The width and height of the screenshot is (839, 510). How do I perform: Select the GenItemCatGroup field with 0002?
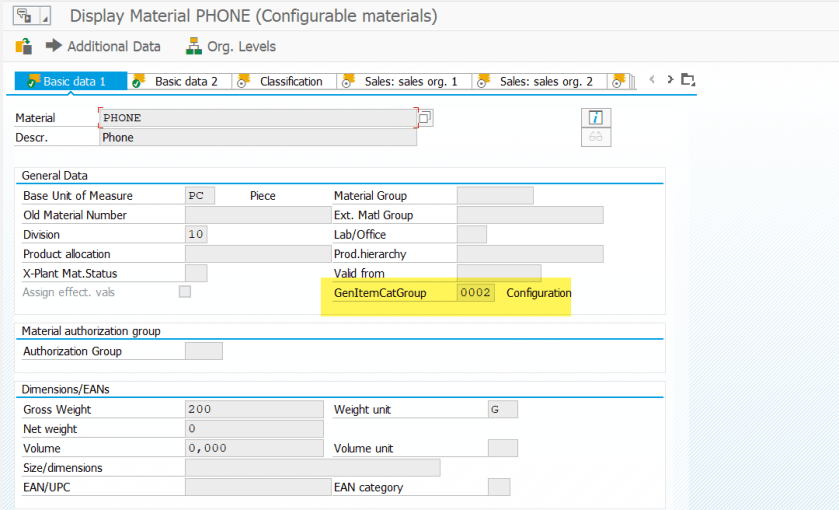[476, 293]
